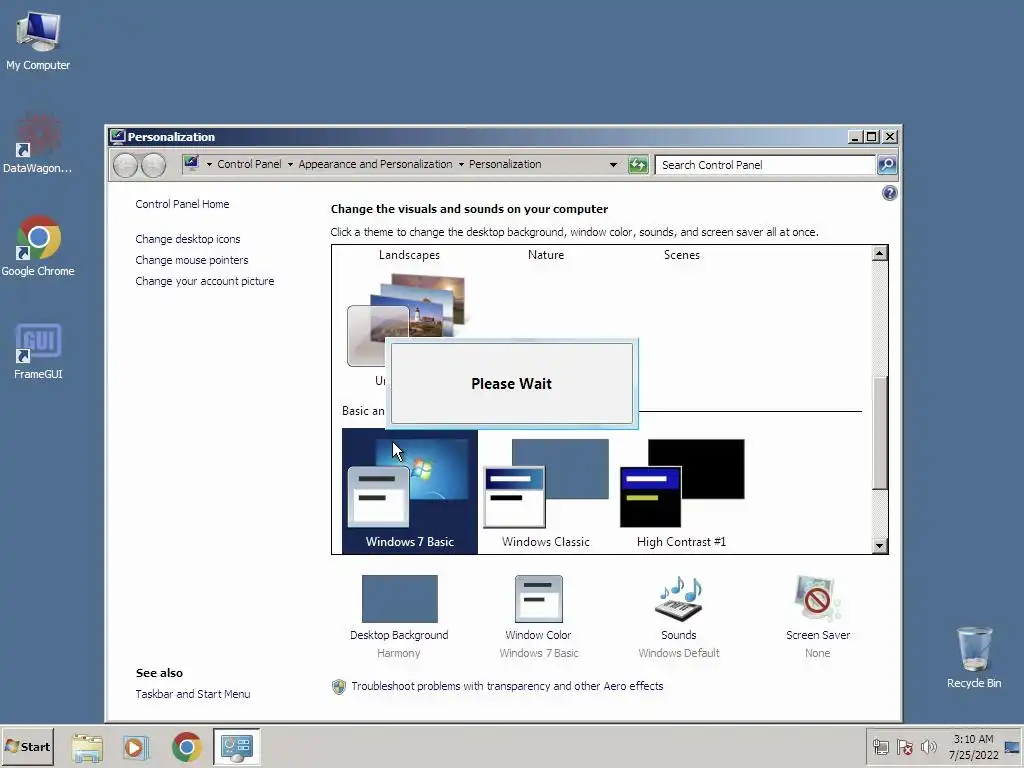The height and width of the screenshot is (768, 1024).
Task: Open Change your account picture link
Action: (x=204, y=281)
